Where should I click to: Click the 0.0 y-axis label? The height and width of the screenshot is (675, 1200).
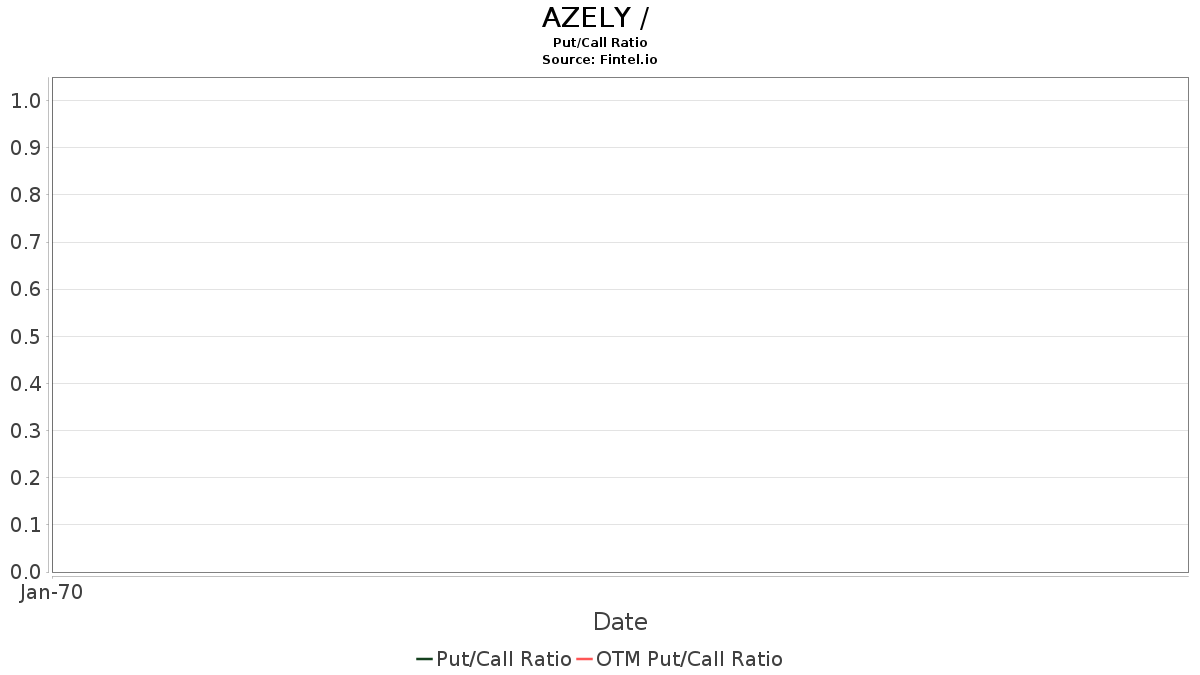click(25, 572)
